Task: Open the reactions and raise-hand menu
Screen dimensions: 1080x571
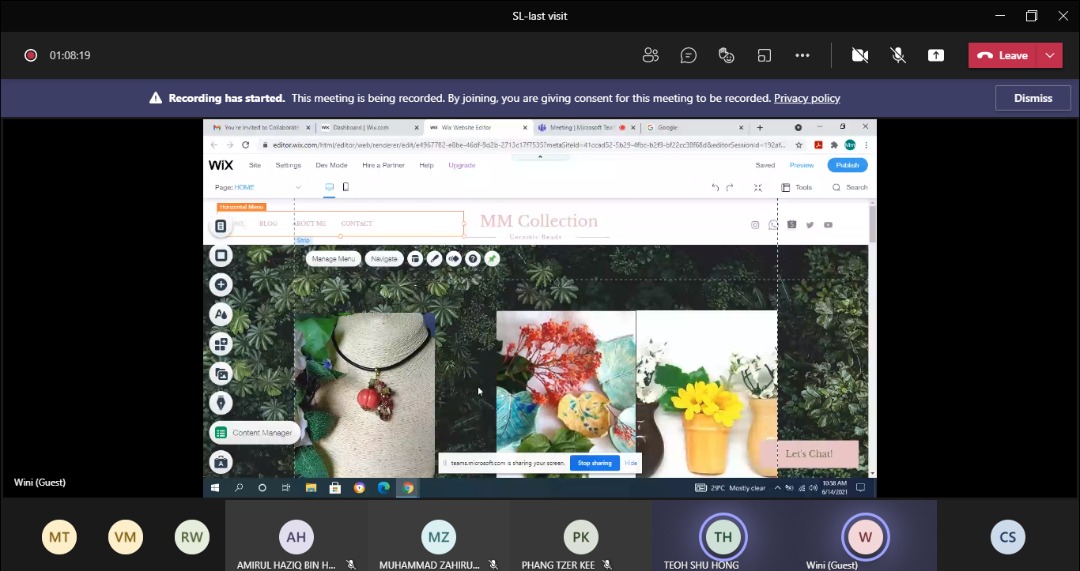Action: pyautogui.click(x=726, y=55)
